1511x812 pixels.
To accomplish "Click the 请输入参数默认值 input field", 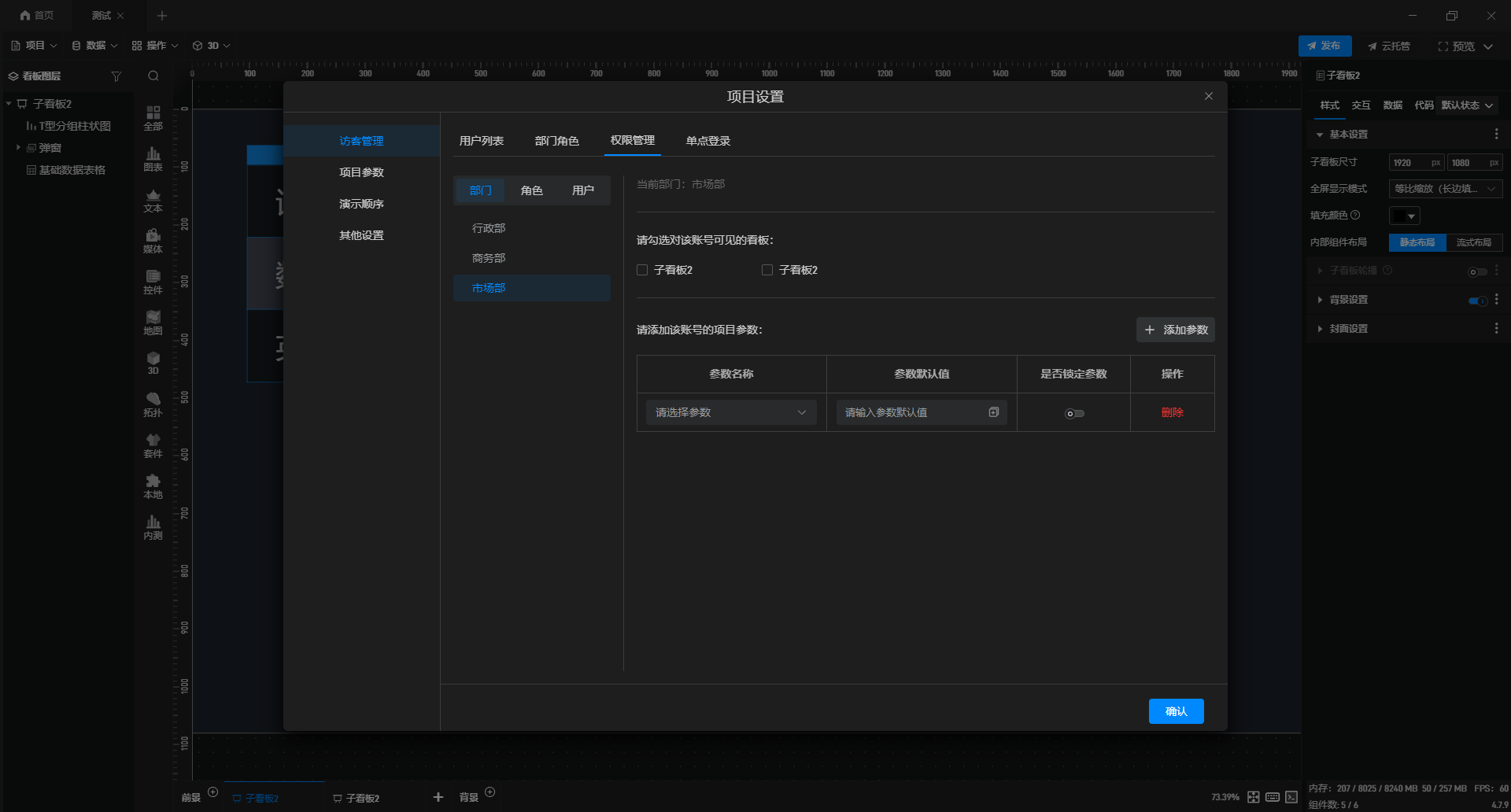I will click(x=913, y=412).
